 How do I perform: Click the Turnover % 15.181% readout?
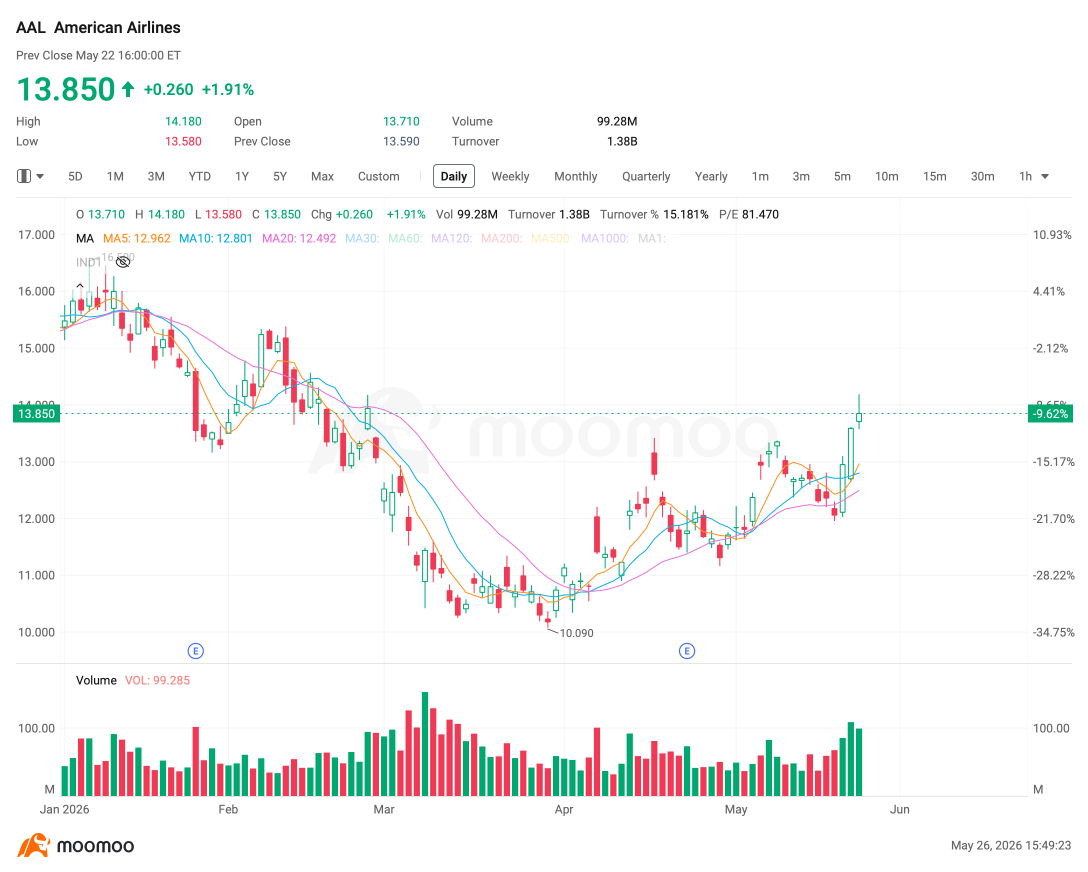[x=654, y=214]
